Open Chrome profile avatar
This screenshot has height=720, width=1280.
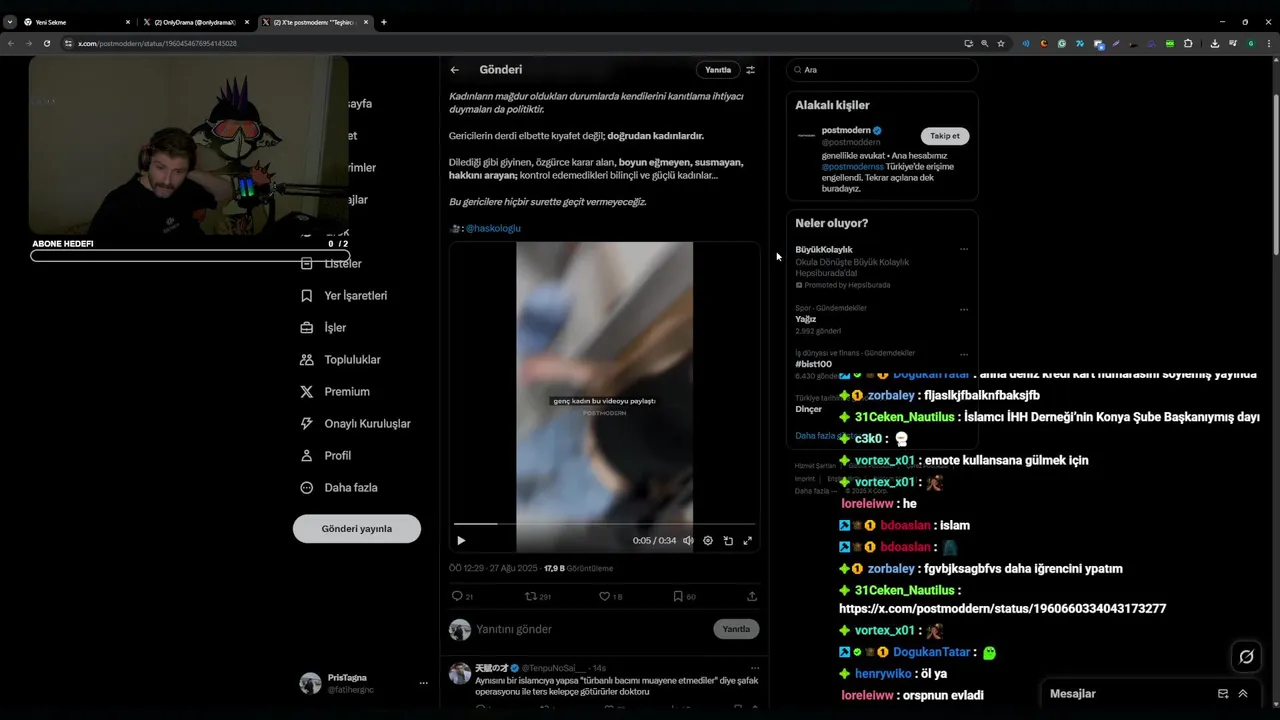coord(1251,44)
